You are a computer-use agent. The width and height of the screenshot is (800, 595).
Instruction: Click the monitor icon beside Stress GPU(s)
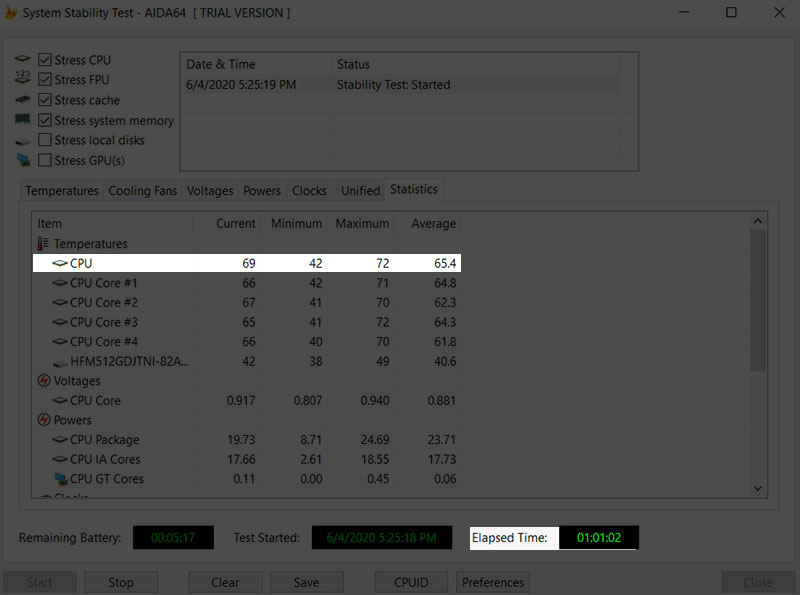coord(23,160)
